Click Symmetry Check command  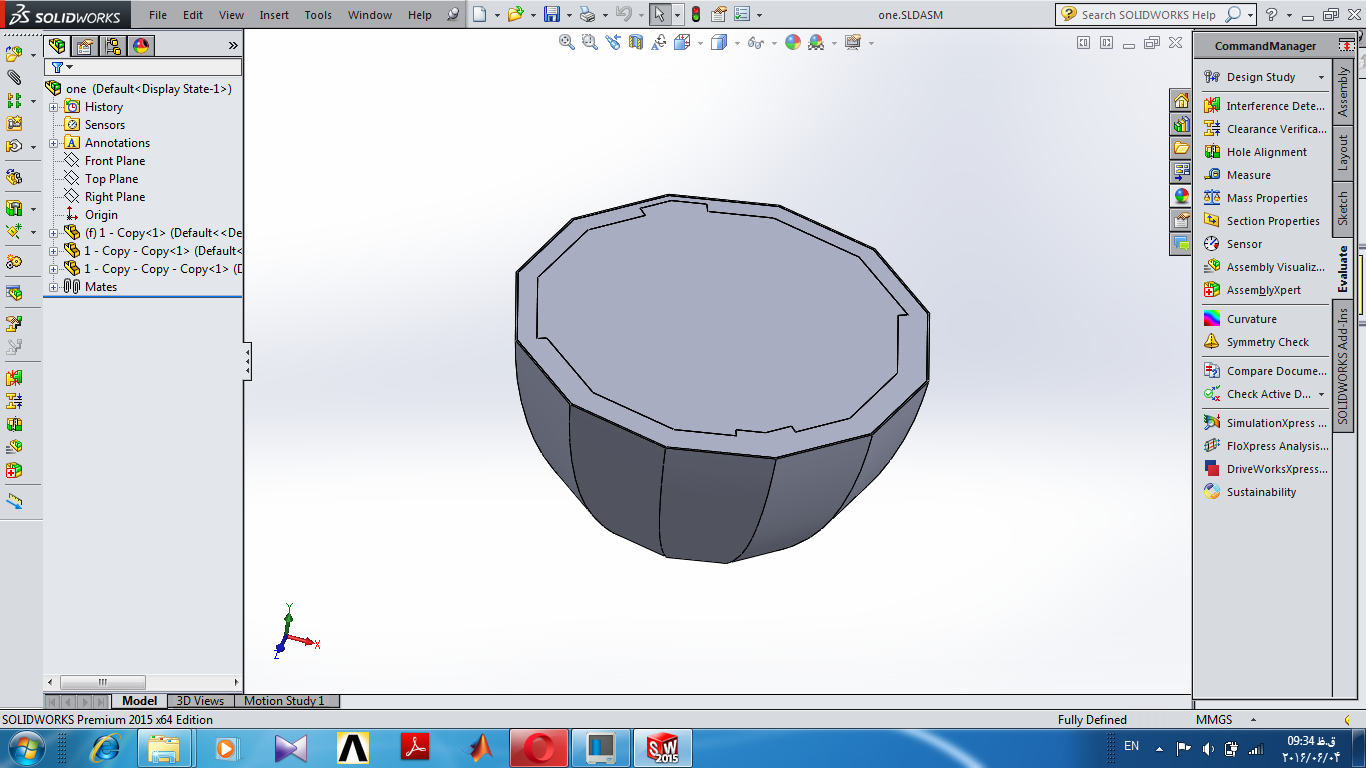1267,342
